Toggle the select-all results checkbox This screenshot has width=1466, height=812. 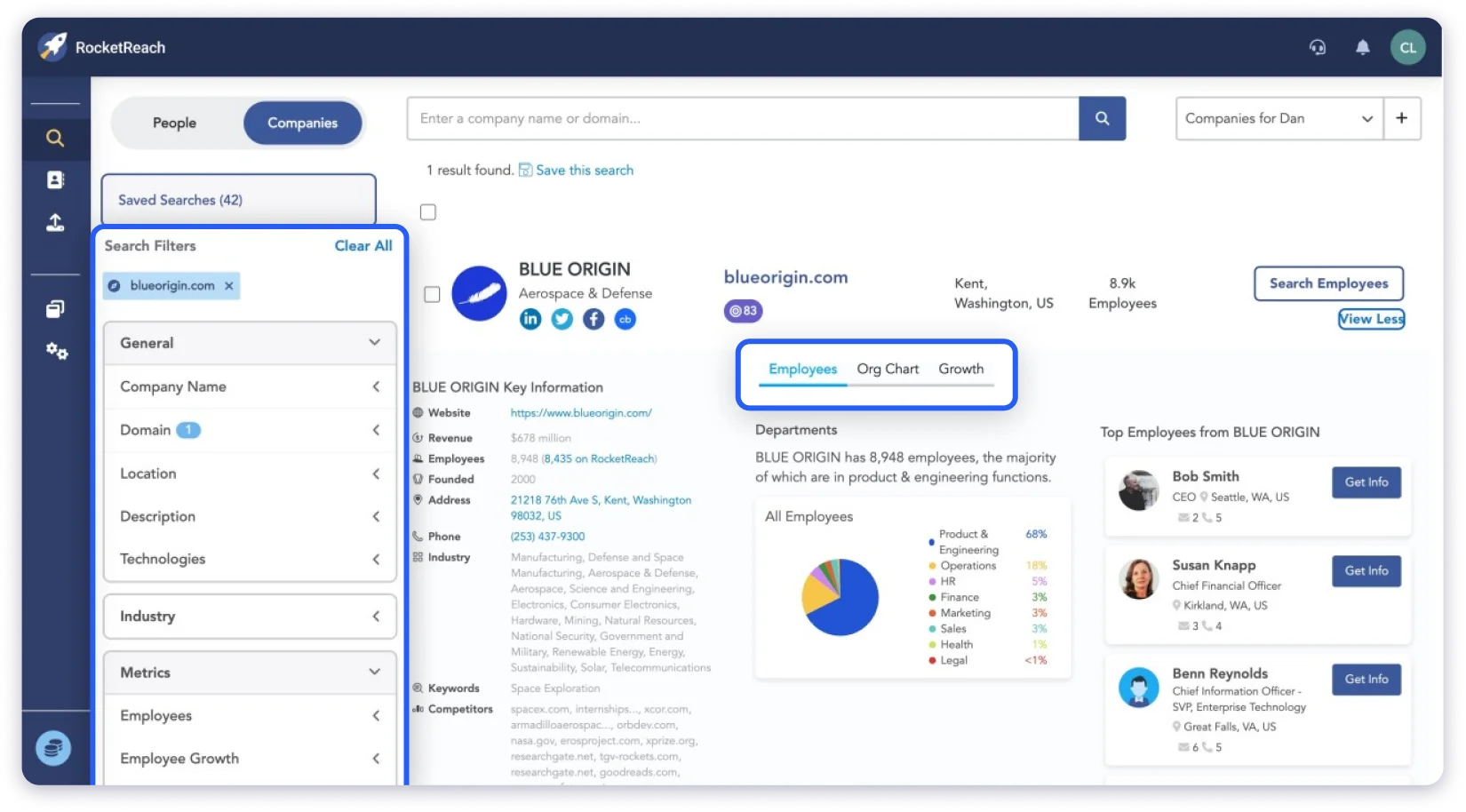pyautogui.click(x=428, y=212)
